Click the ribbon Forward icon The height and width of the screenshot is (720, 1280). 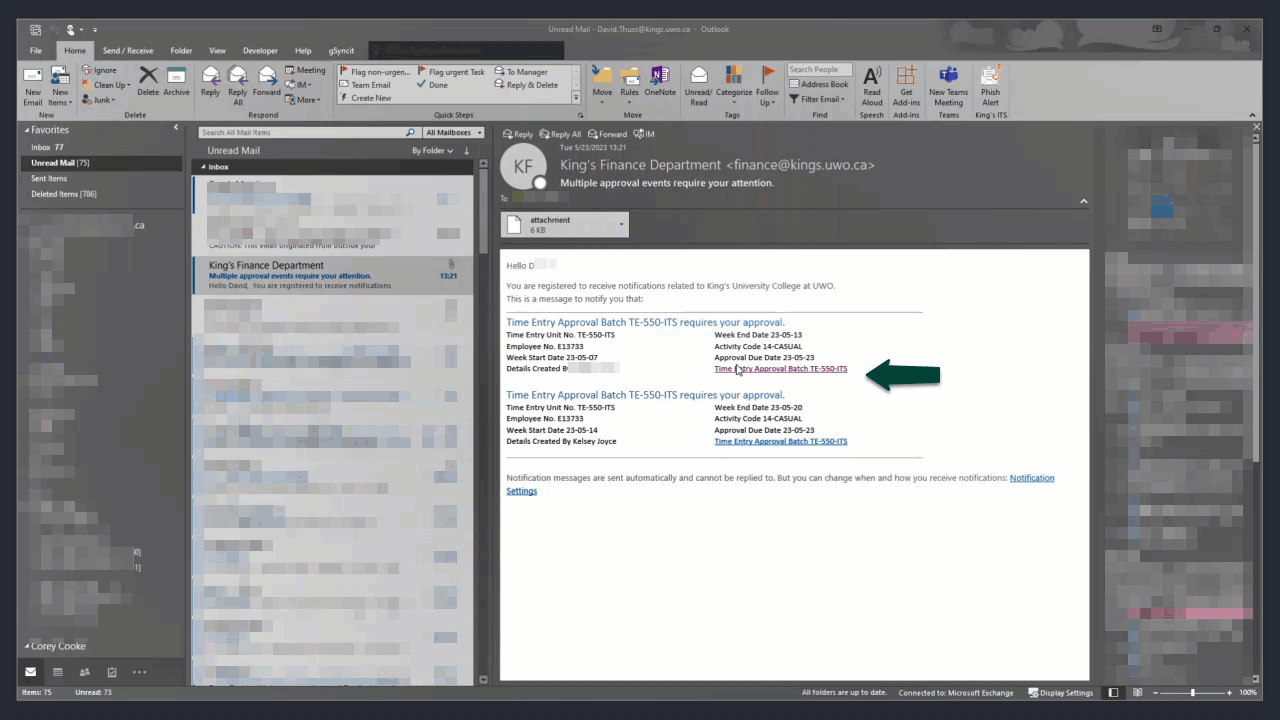click(x=267, y=81)
